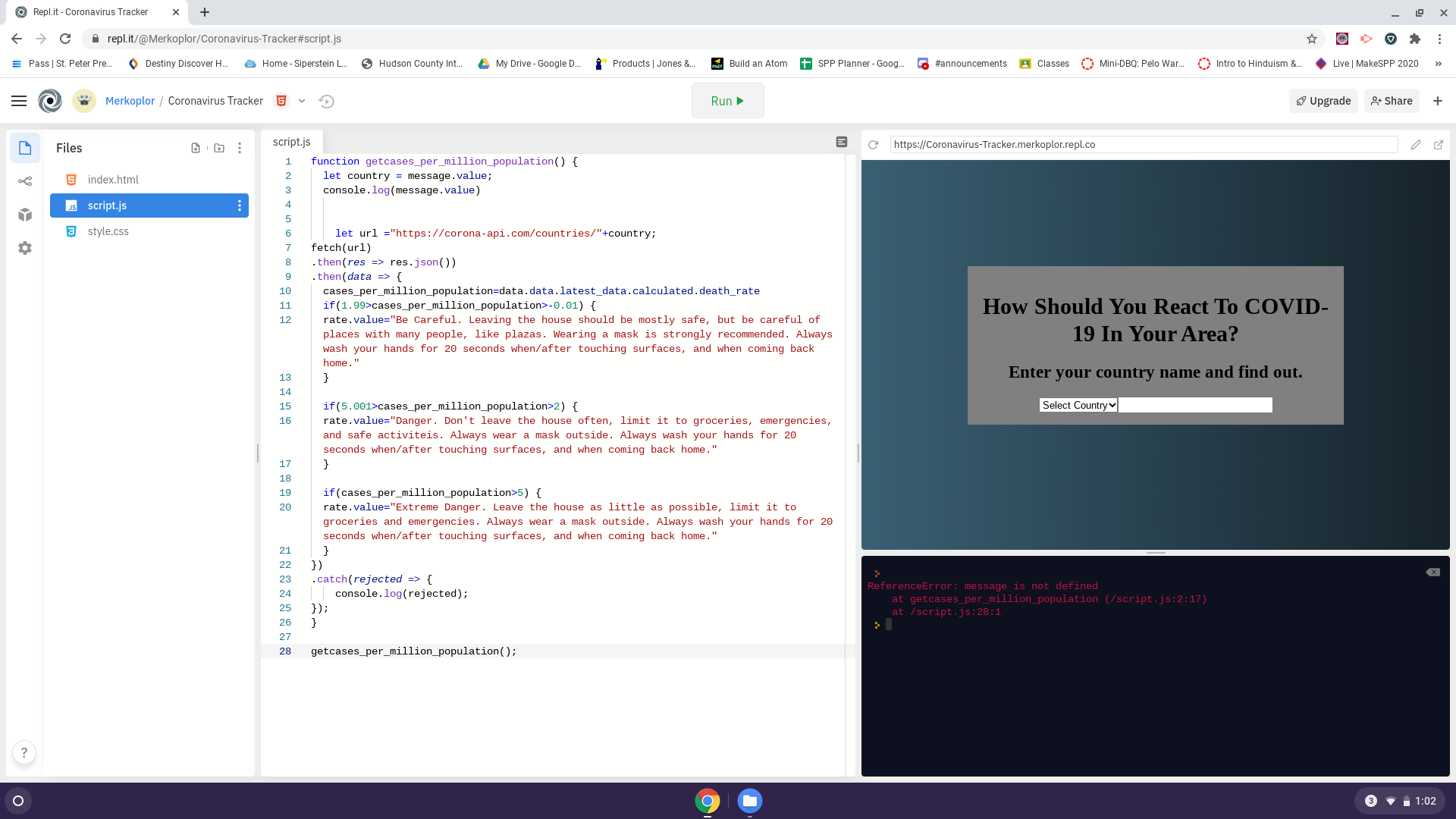Viewport: 1456px width, 819px height.
Task: Open Files app in taskbar
Action: point(749,801)
